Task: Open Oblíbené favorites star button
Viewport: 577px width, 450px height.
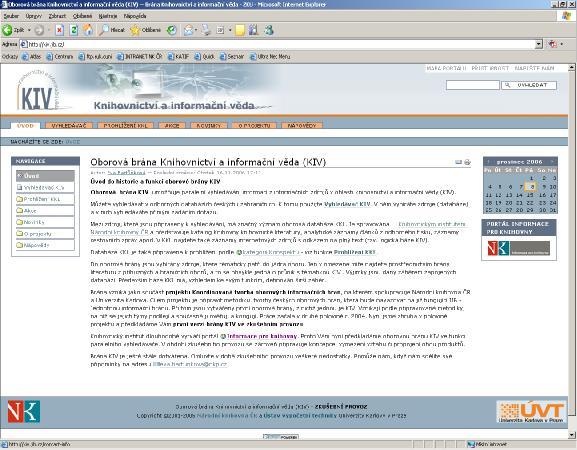Action: click(x=146, y=30)
